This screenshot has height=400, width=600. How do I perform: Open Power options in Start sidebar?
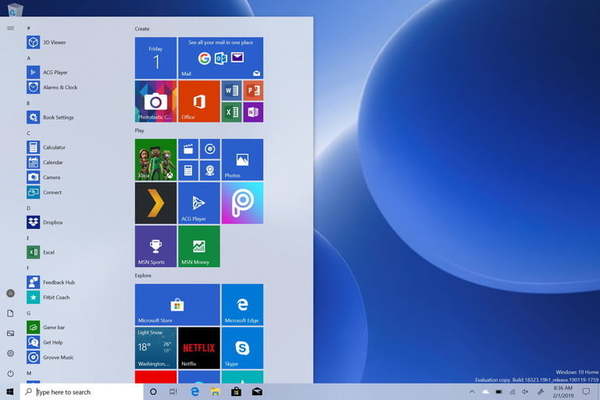point(10,373)
